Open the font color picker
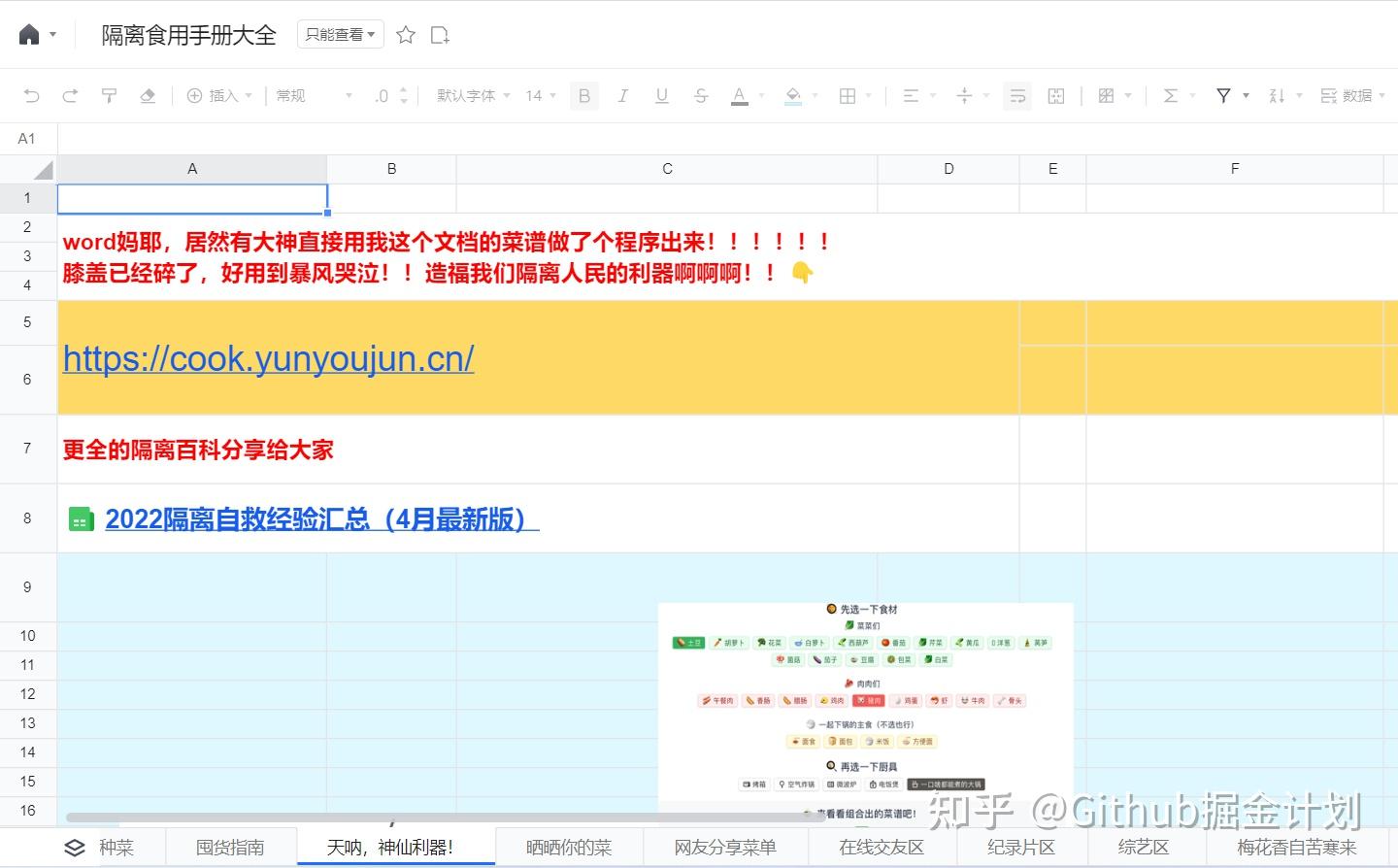The width and height of the screenshot is (1398, 868). pos(739,95)
